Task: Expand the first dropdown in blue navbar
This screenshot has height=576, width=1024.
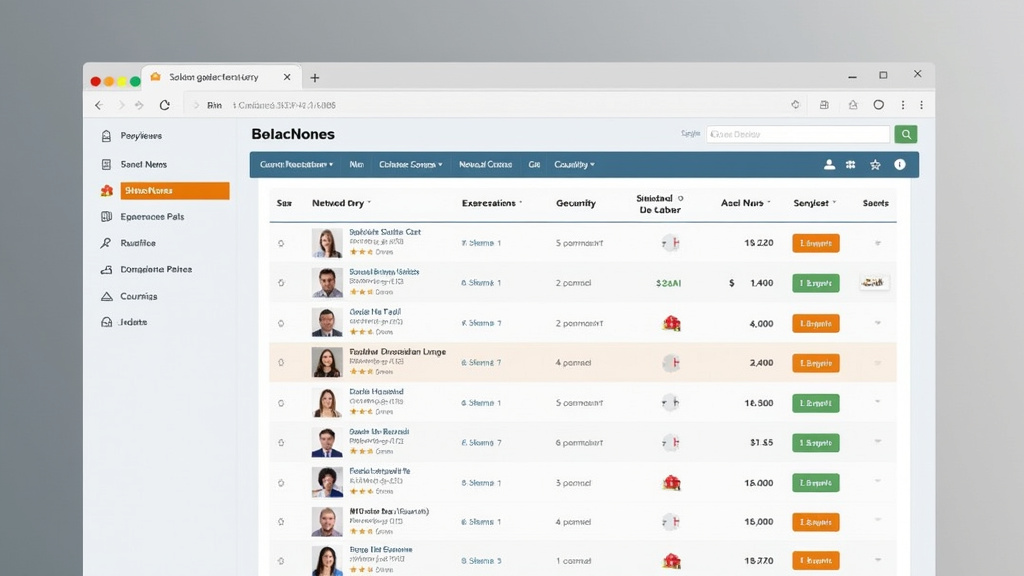Action: pos(296,165)
